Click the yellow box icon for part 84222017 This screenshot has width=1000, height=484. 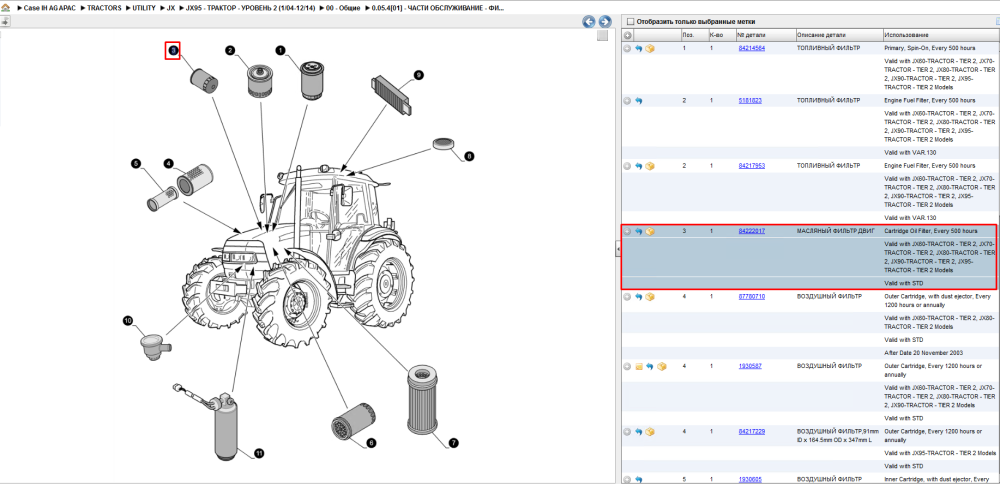click(x=650, y=231)
